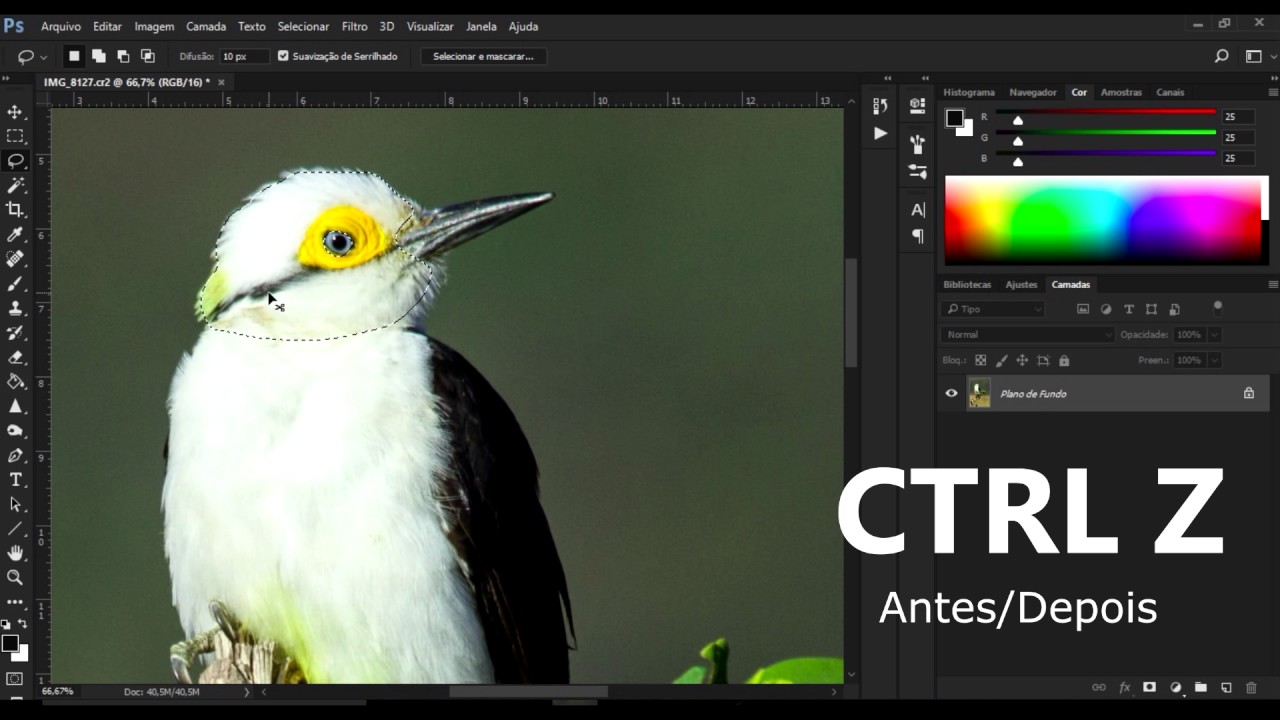Add a layer mask via panel icon
The width and height of the screenshot is (1280, 720).
(x=1150, y=687)
